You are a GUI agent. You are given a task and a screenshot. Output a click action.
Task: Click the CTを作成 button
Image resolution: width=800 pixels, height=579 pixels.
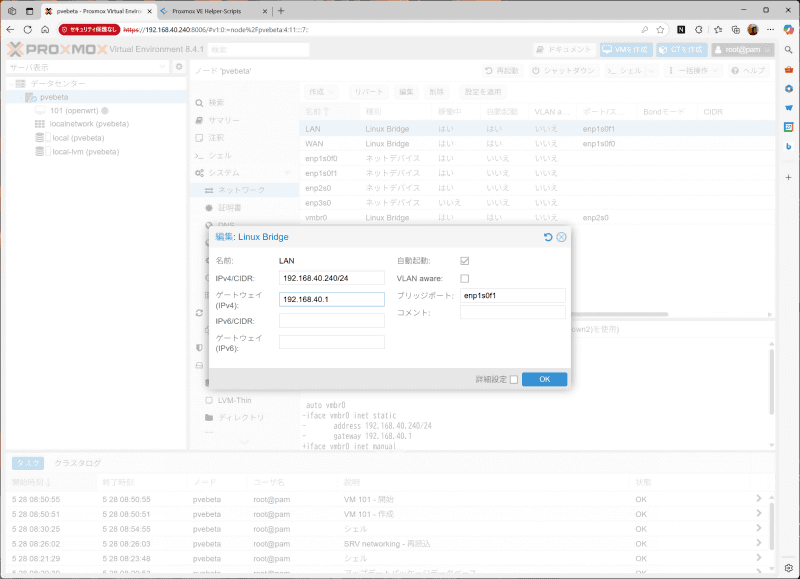[x=682, y=49]
